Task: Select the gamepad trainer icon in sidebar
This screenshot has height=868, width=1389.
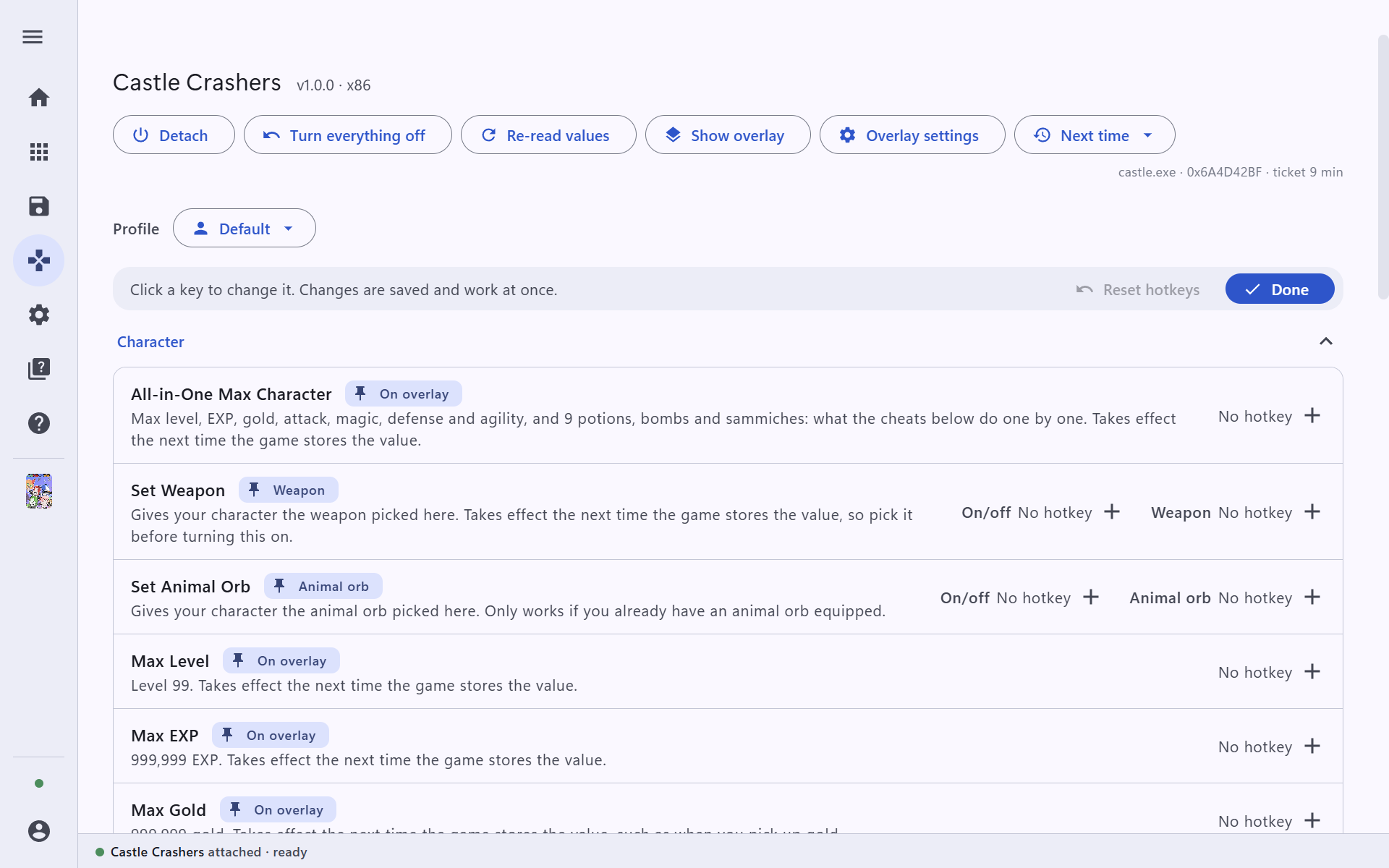Action: [x=39, y=260]
